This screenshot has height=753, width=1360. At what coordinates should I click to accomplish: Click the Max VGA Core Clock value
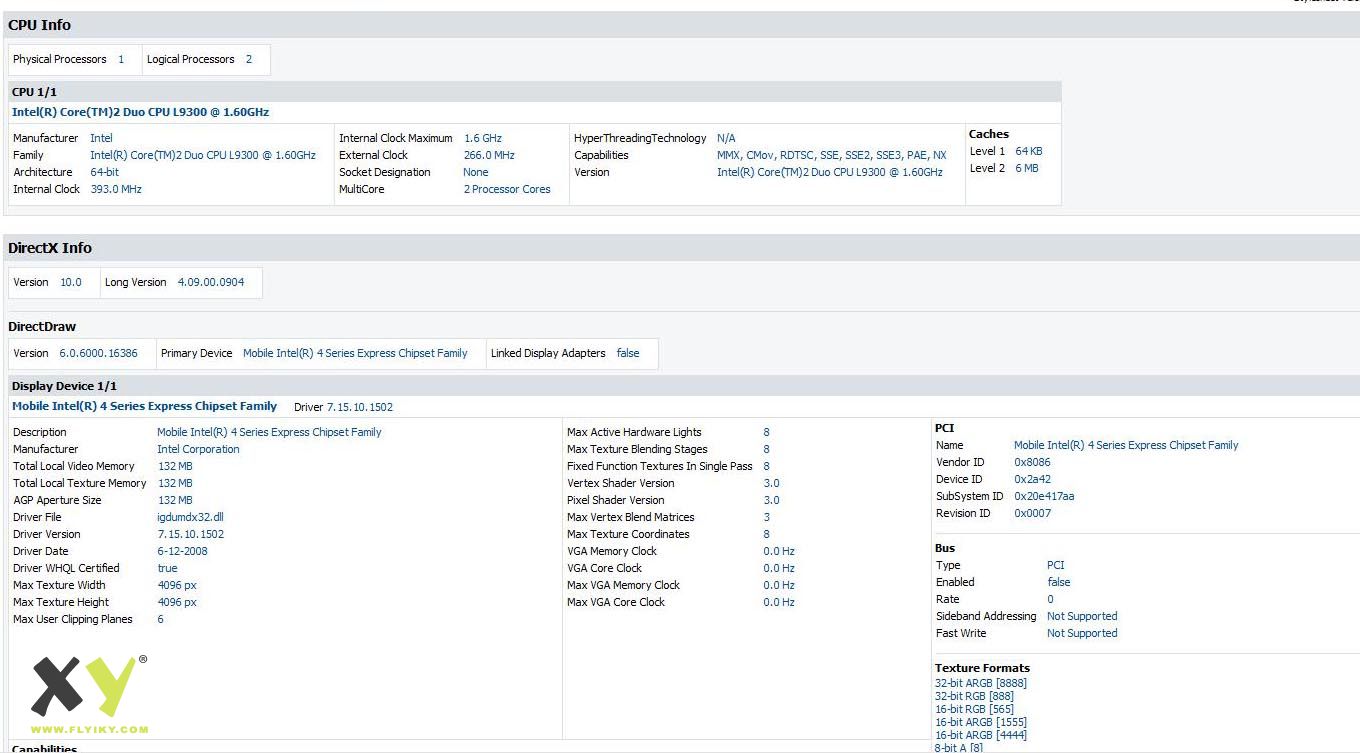[x=779, y=602]
